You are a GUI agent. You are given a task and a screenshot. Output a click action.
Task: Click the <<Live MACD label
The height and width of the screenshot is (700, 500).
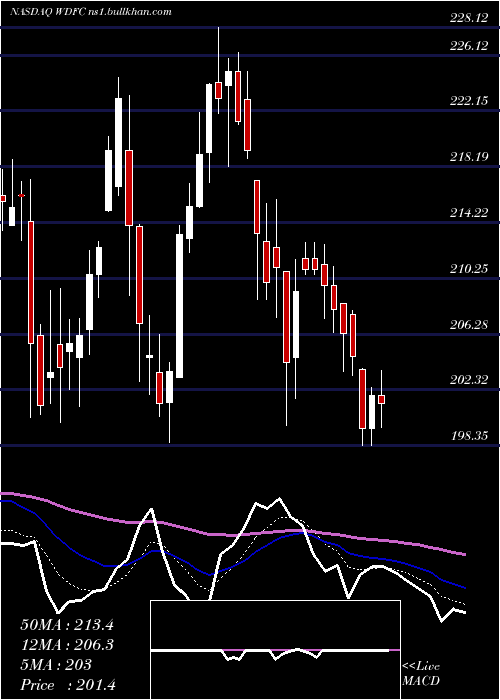tap(421, 674)
